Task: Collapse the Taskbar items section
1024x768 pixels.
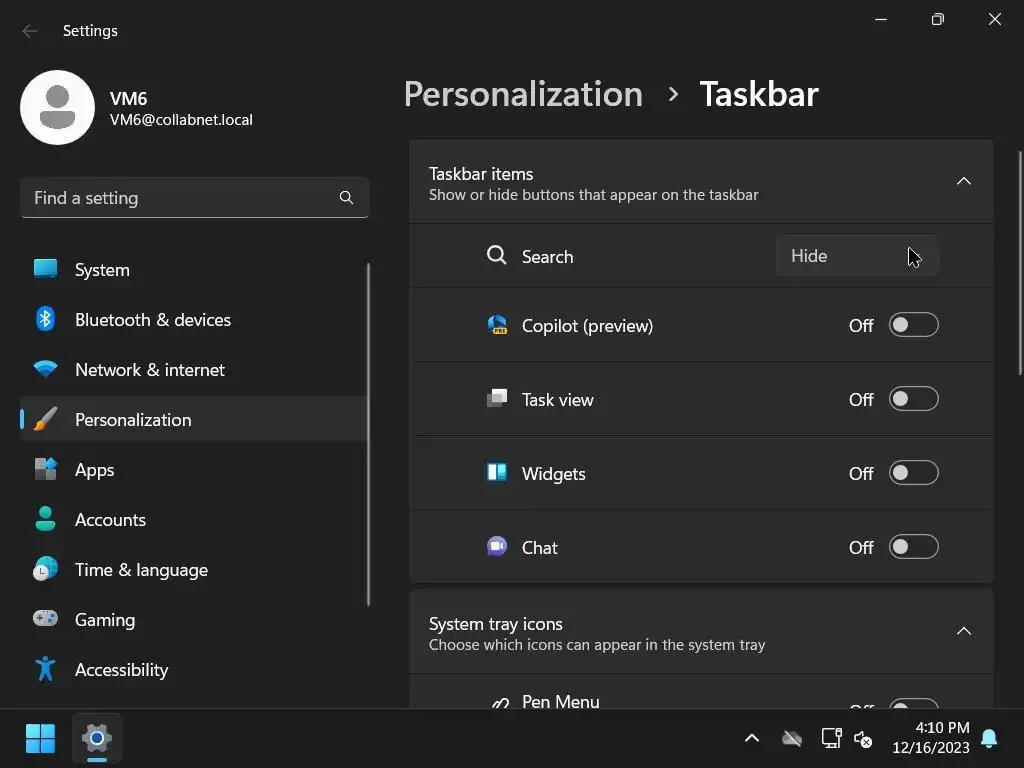Action: pos(964,181)
